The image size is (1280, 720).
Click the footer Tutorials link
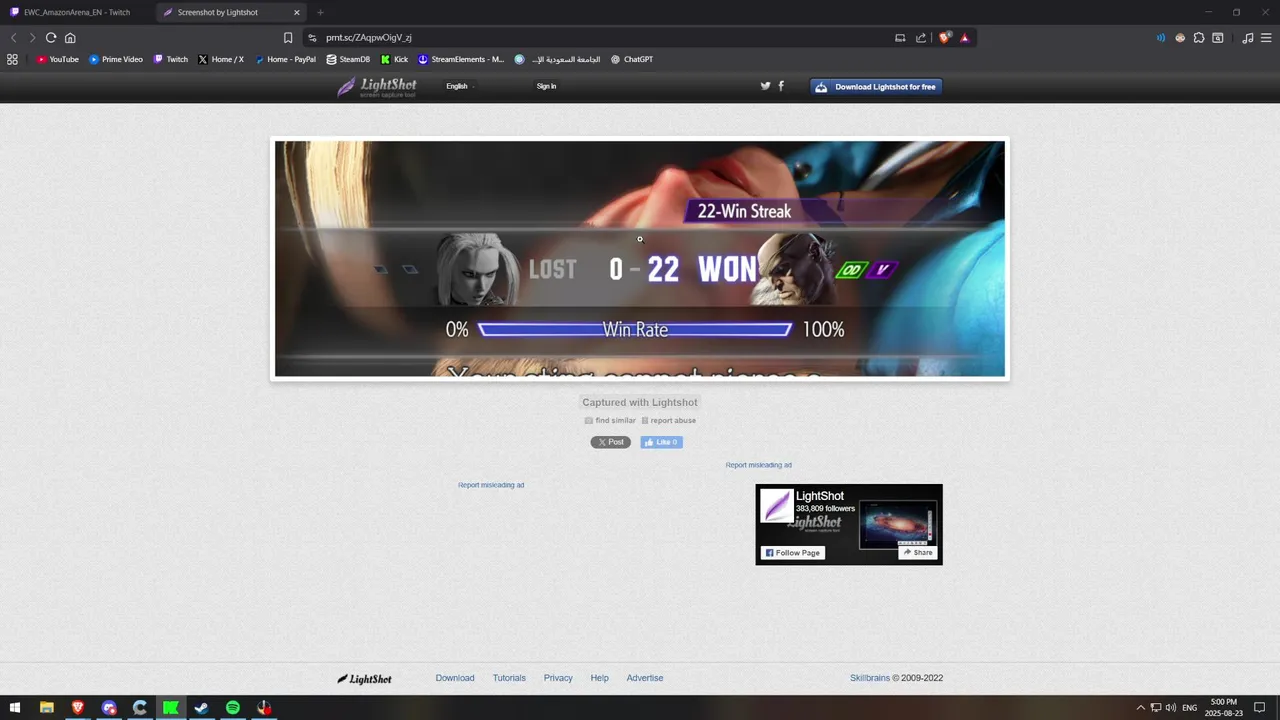509,678
